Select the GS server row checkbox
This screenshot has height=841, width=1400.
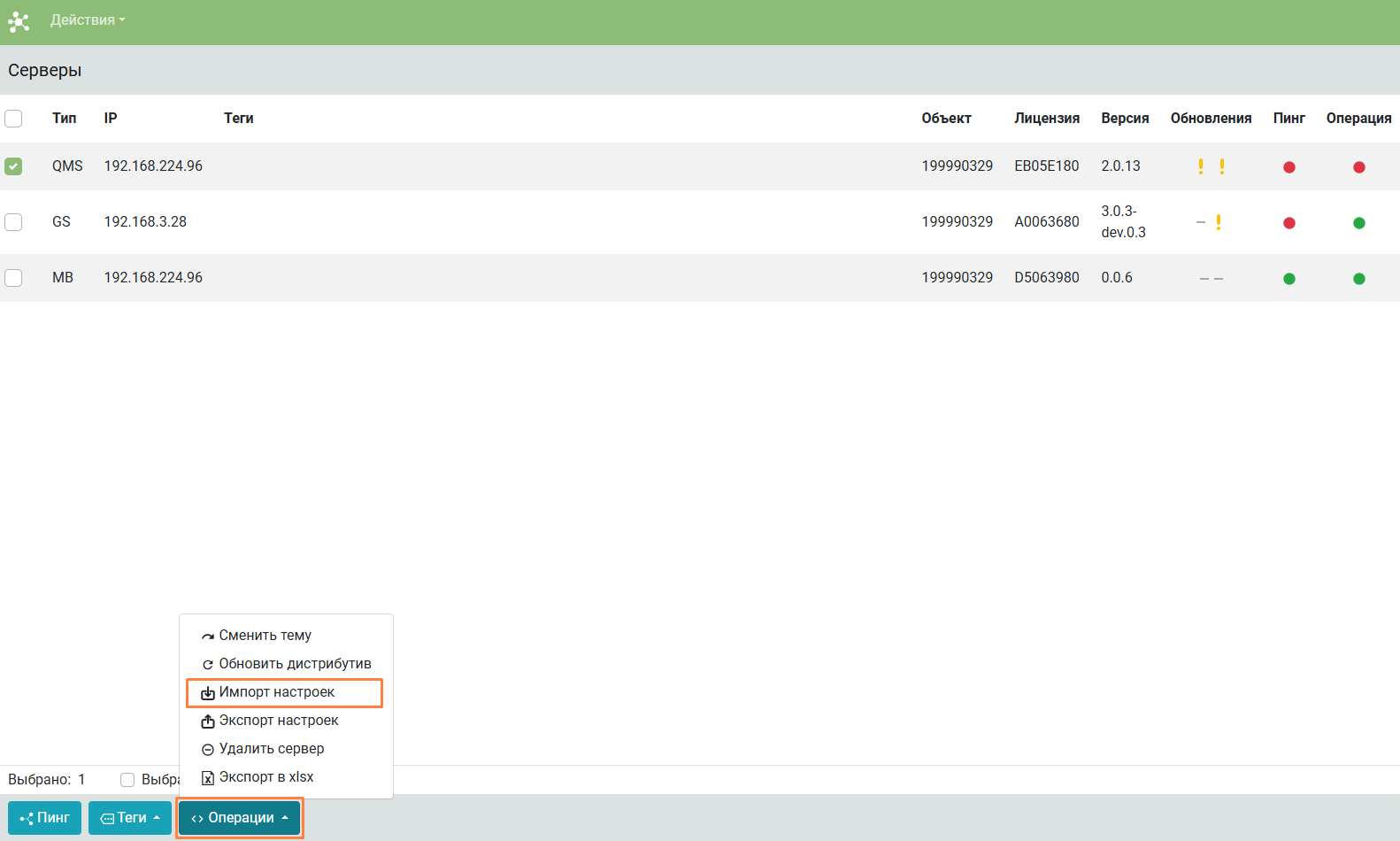pyautogui.click(x=13, y=222)
